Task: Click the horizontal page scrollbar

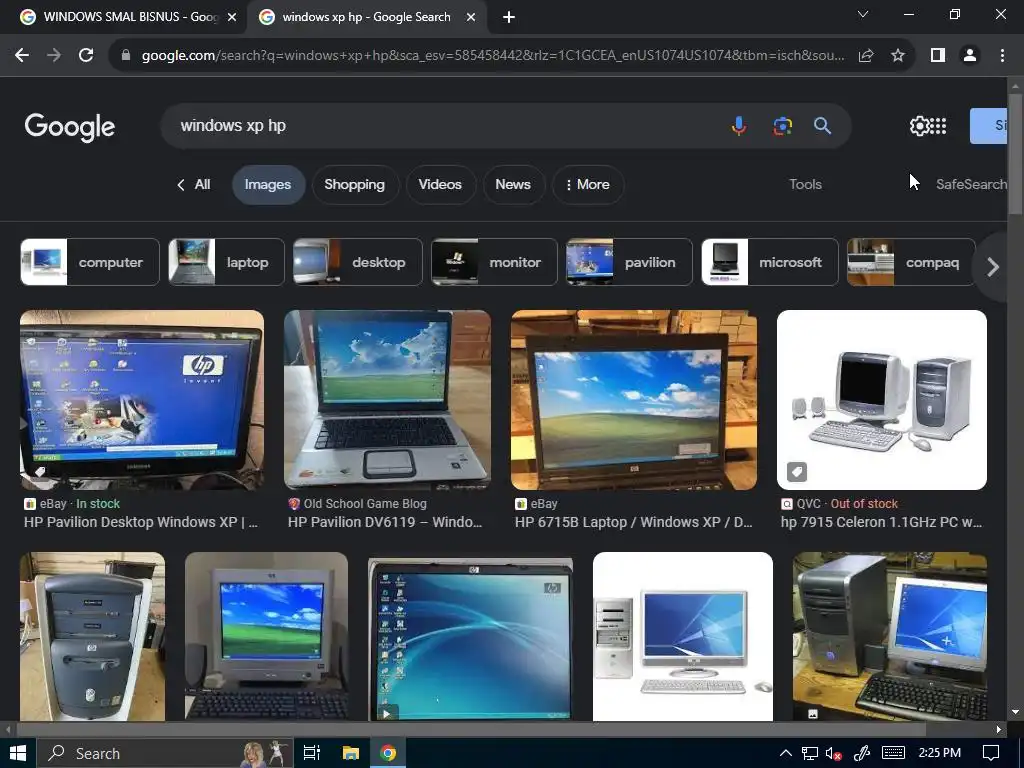Action: [x=472, y=729]
